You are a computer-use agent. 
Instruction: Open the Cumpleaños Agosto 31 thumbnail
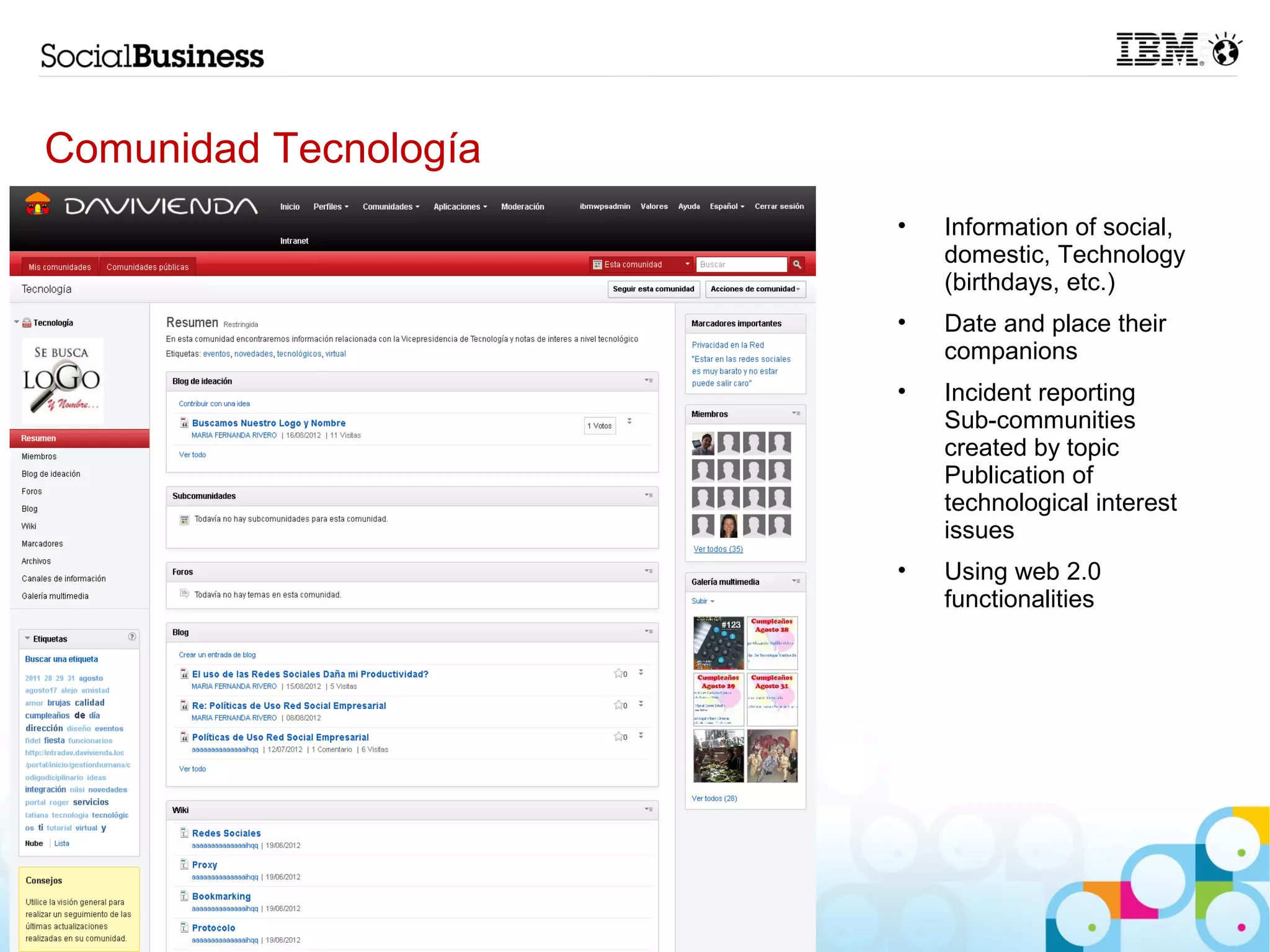pos(772,699)
